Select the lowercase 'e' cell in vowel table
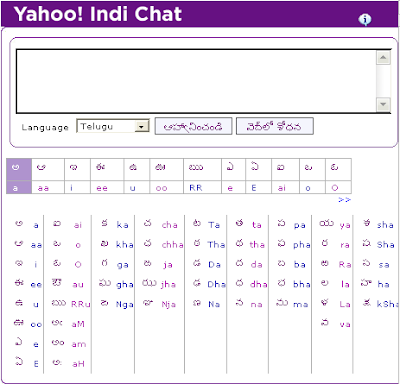The image size is (400, 384). (233, 188)
